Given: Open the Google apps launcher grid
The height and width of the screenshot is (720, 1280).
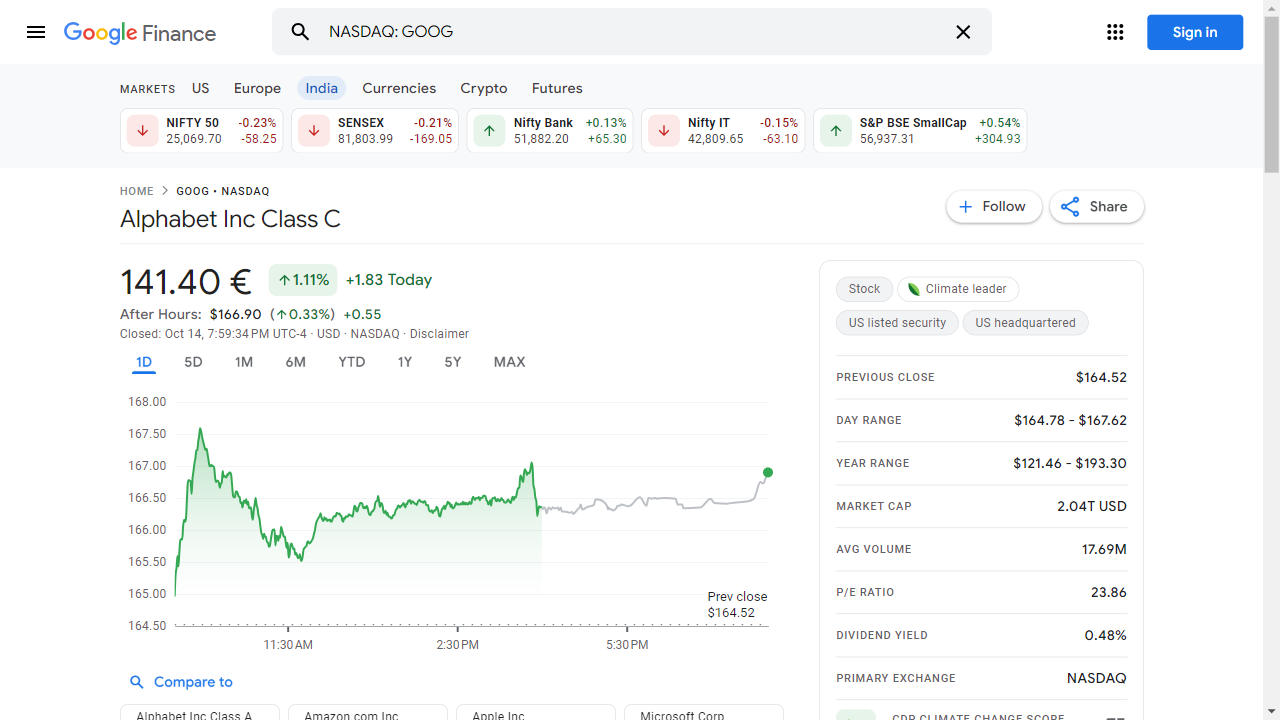Looking at the screenshot, I should [1115, 31].
